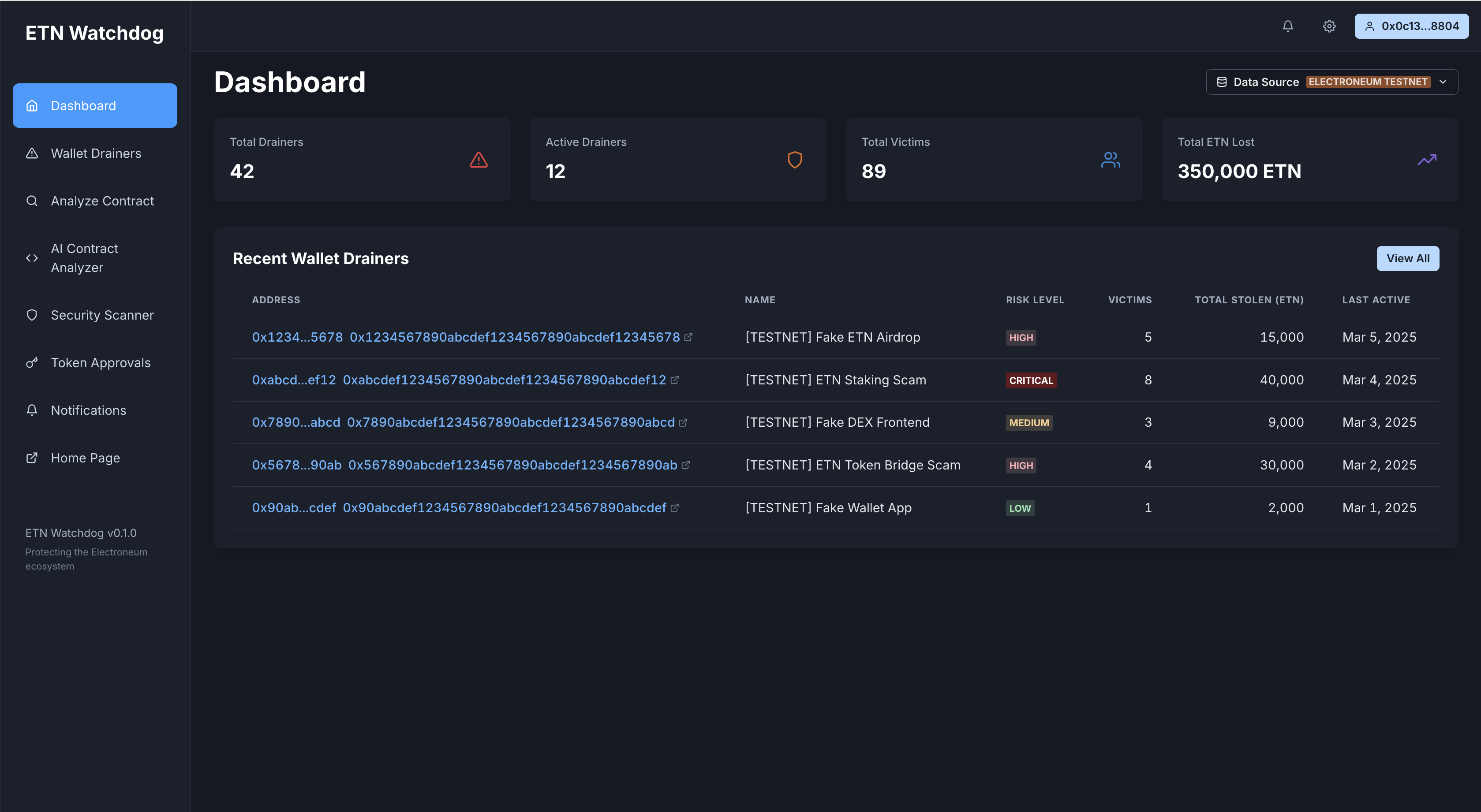Click the red warning icon in Total Drainers card
The width and height of the screenshot is (1481, 812).
(479, 160)
